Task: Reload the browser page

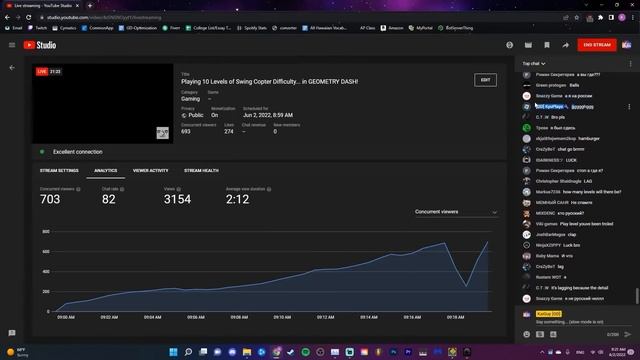Action: [29, 18]
